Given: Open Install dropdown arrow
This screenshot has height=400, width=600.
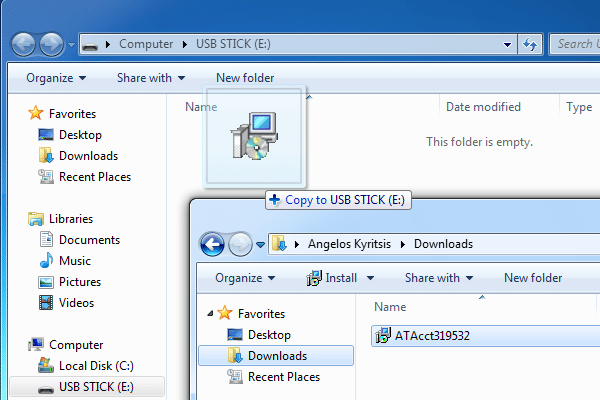Looking at the screenshot, I should [x=370, y=278].
